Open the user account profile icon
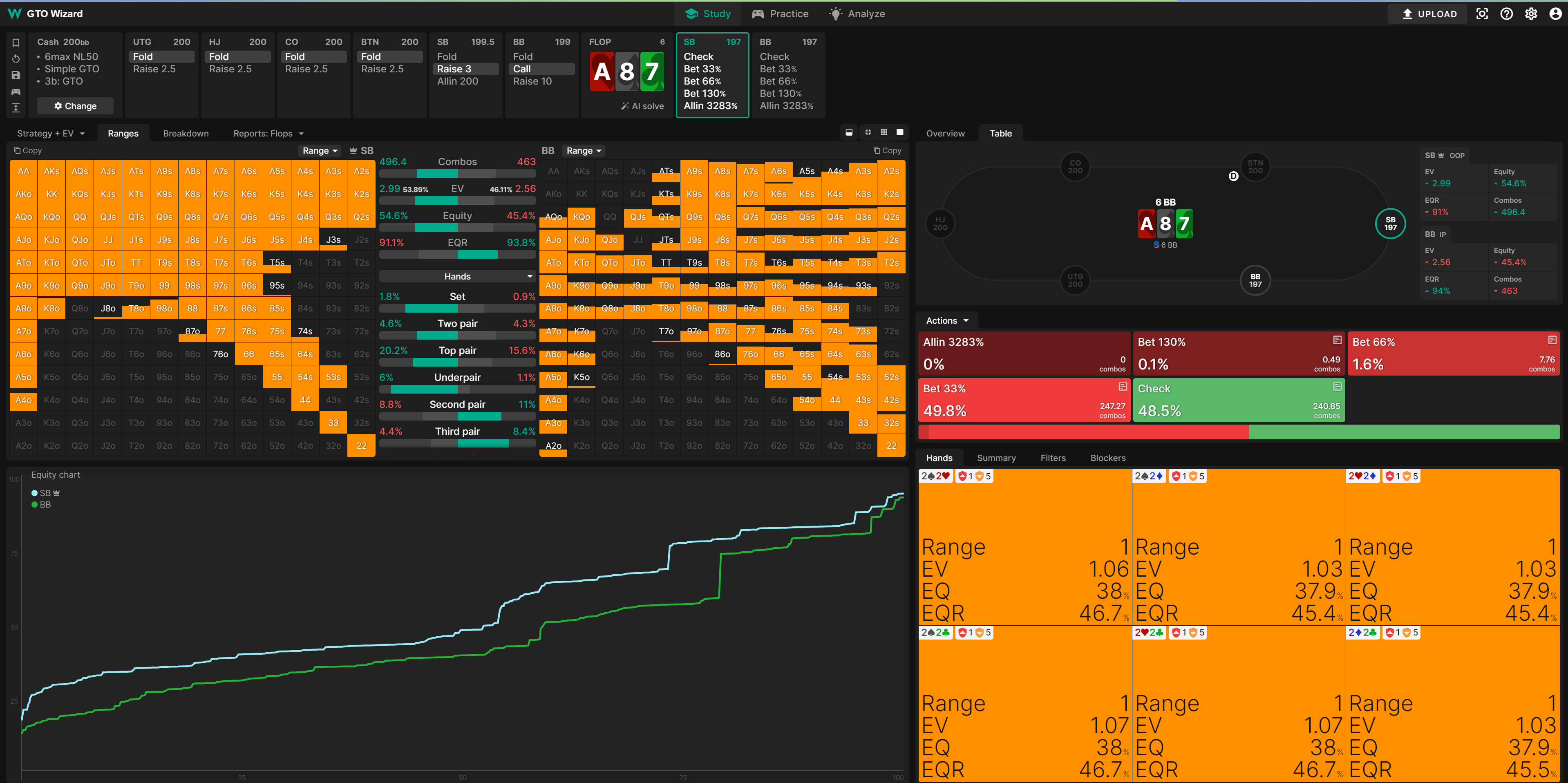 [x=1555, y=13]
